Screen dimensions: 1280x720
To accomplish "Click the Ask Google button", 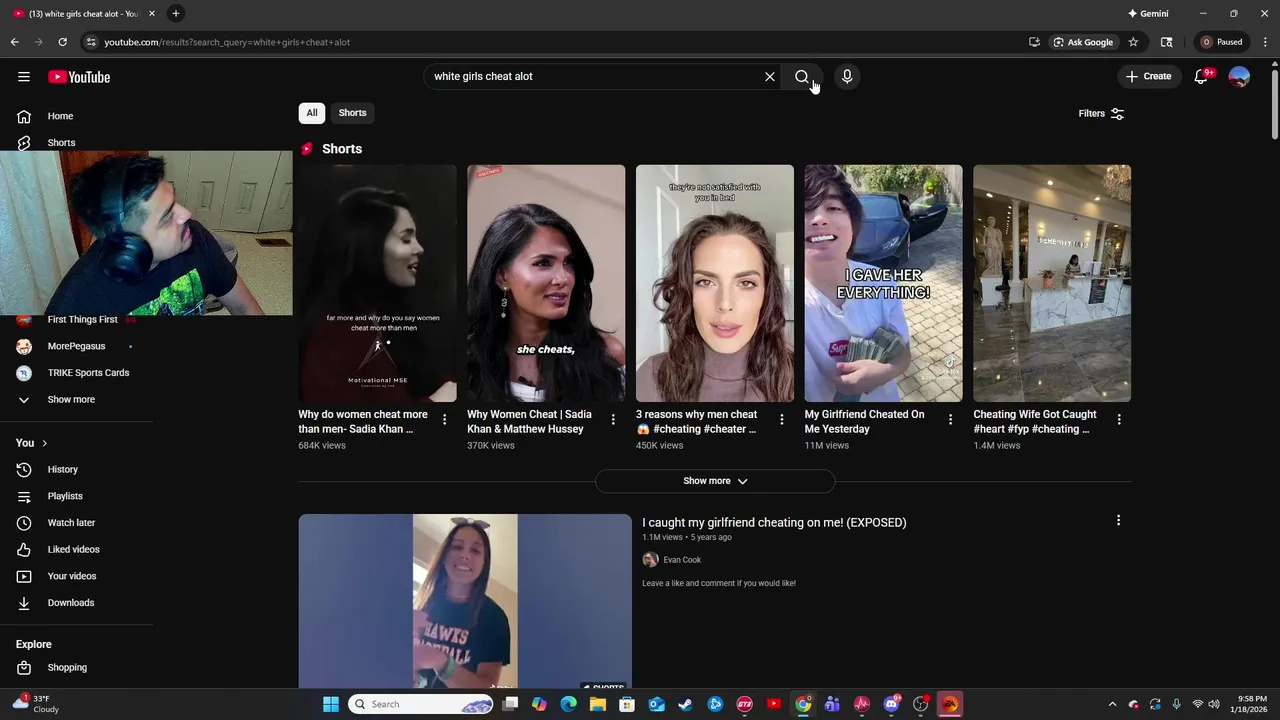I will click(1083, 42).
